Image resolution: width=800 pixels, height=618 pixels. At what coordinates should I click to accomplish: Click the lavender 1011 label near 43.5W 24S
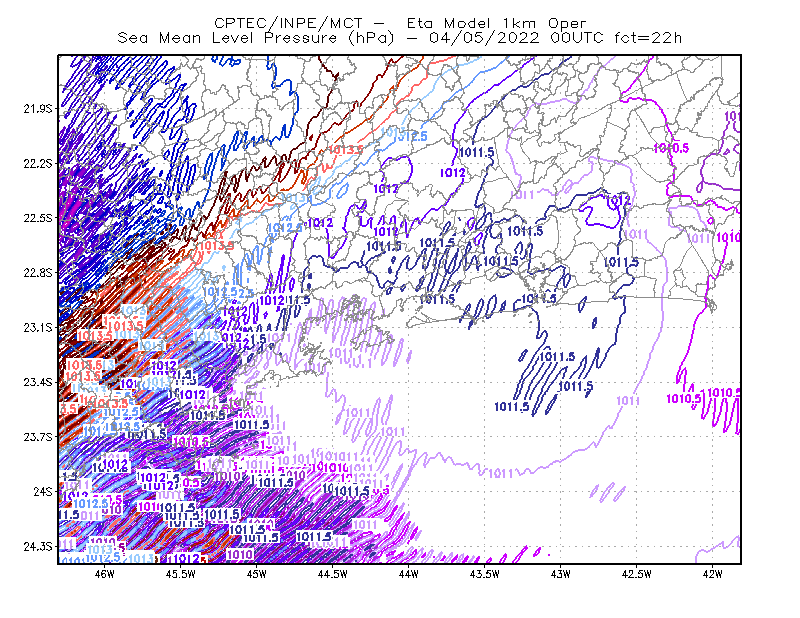501,474
